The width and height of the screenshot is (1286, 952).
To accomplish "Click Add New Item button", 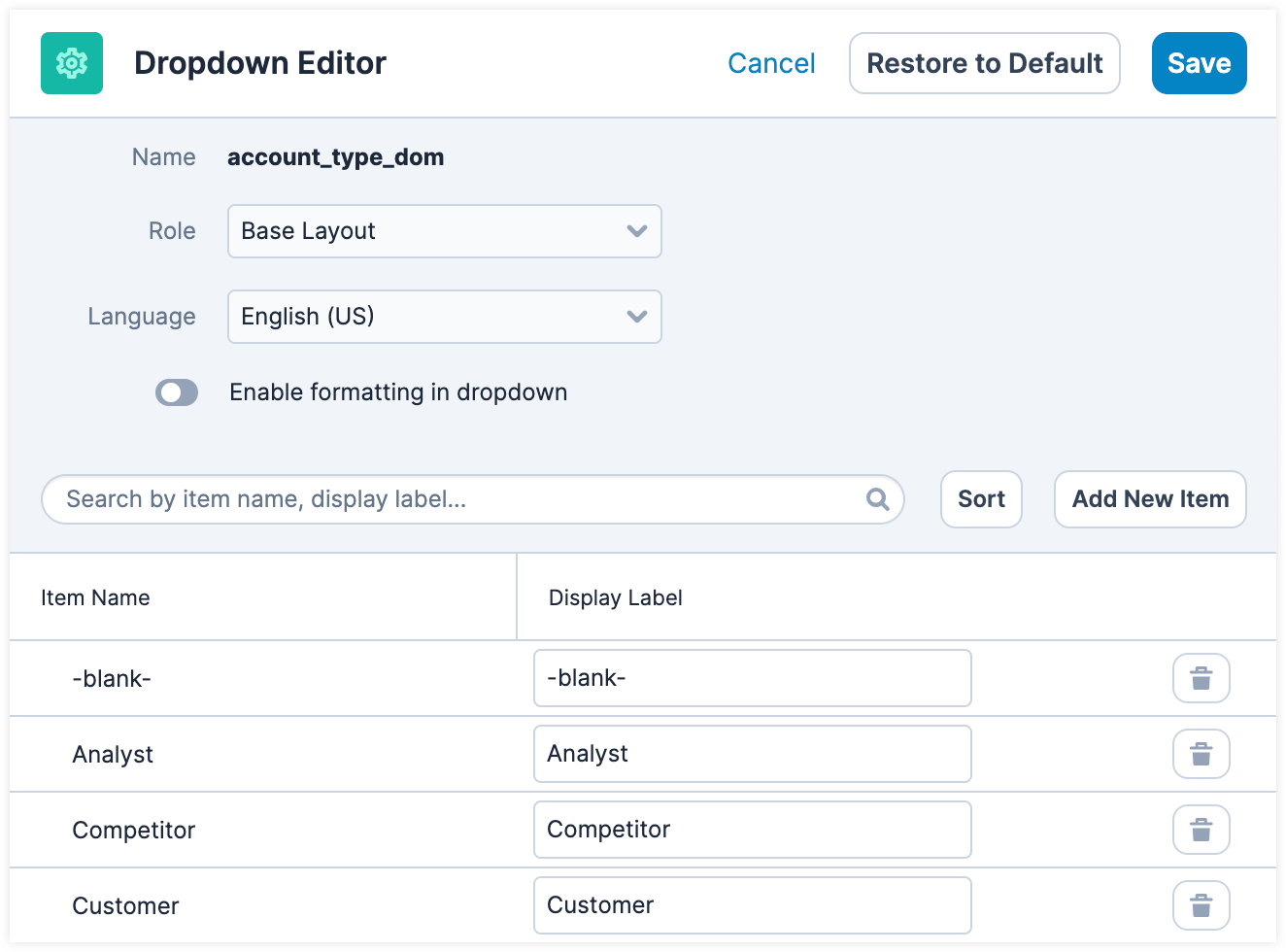I will point(1150,499).
